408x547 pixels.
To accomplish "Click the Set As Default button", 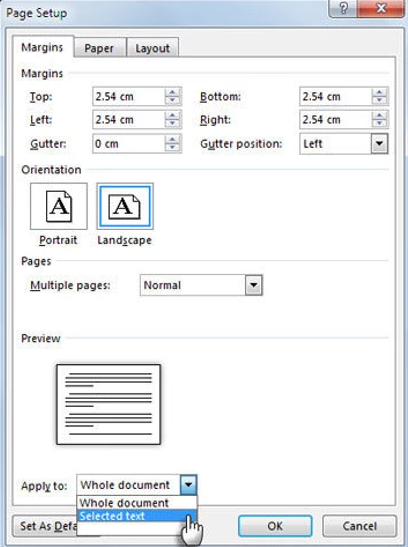I will [x=45, y=526].
